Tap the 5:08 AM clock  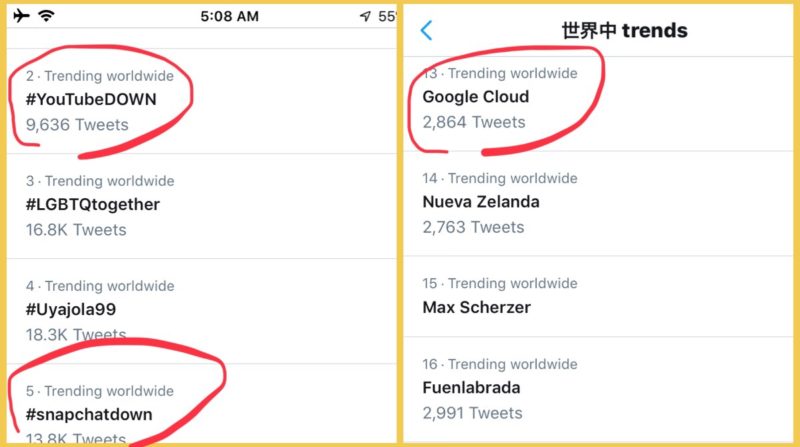(230, 16)
